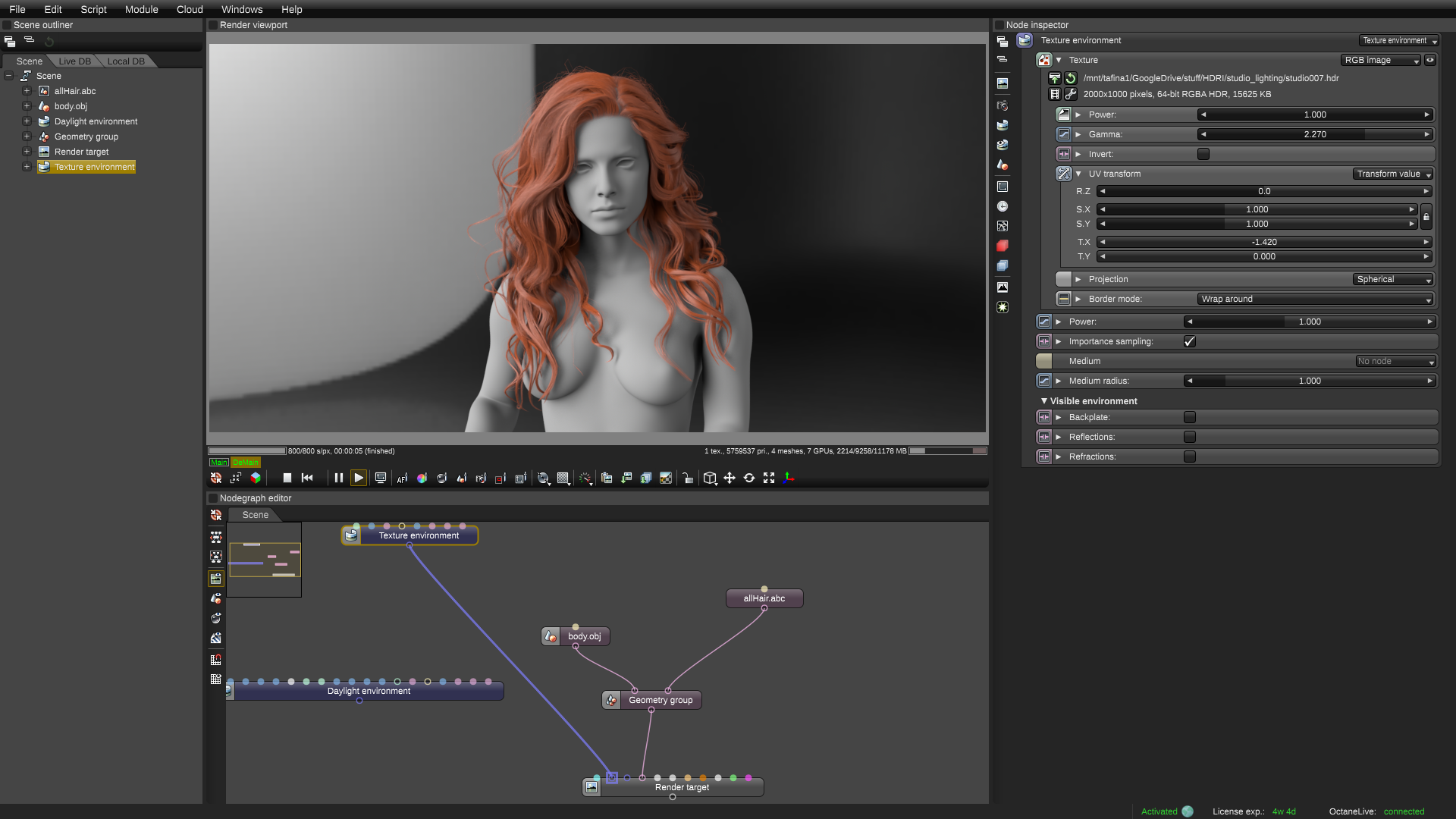Select the allHair.abc node in nodegraph
Screen dimensions: 1456x819
point(764,598)
